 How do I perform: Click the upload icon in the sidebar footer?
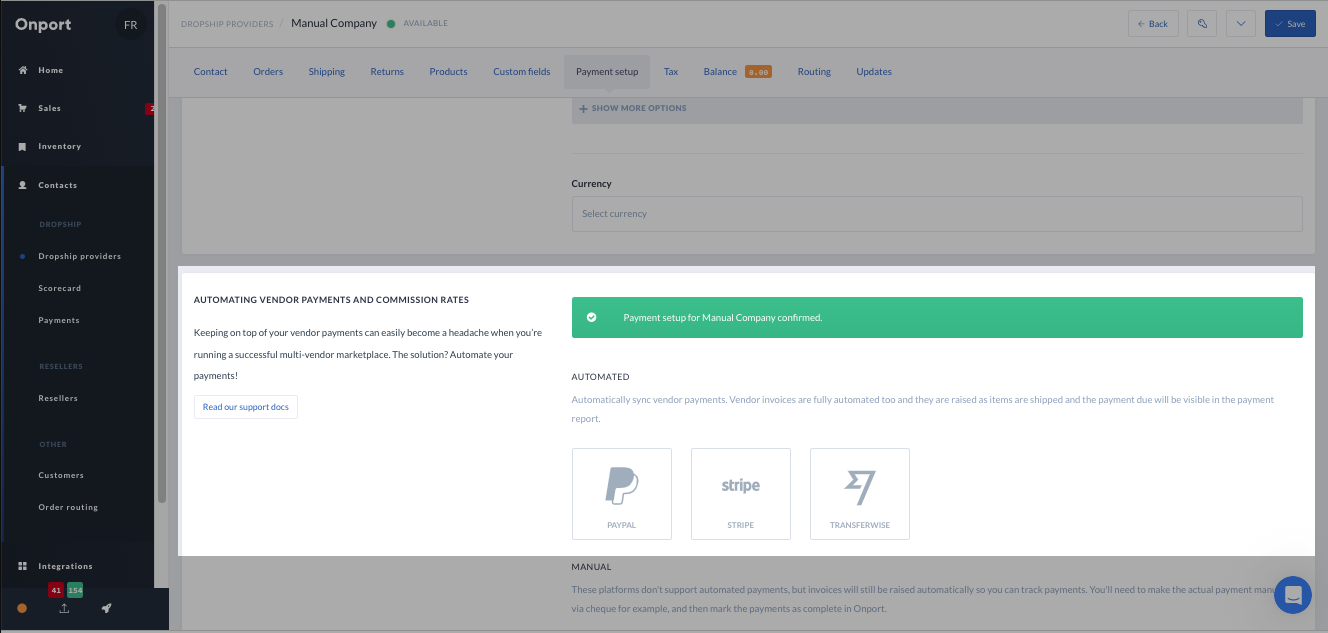click(x=64, y=608)
